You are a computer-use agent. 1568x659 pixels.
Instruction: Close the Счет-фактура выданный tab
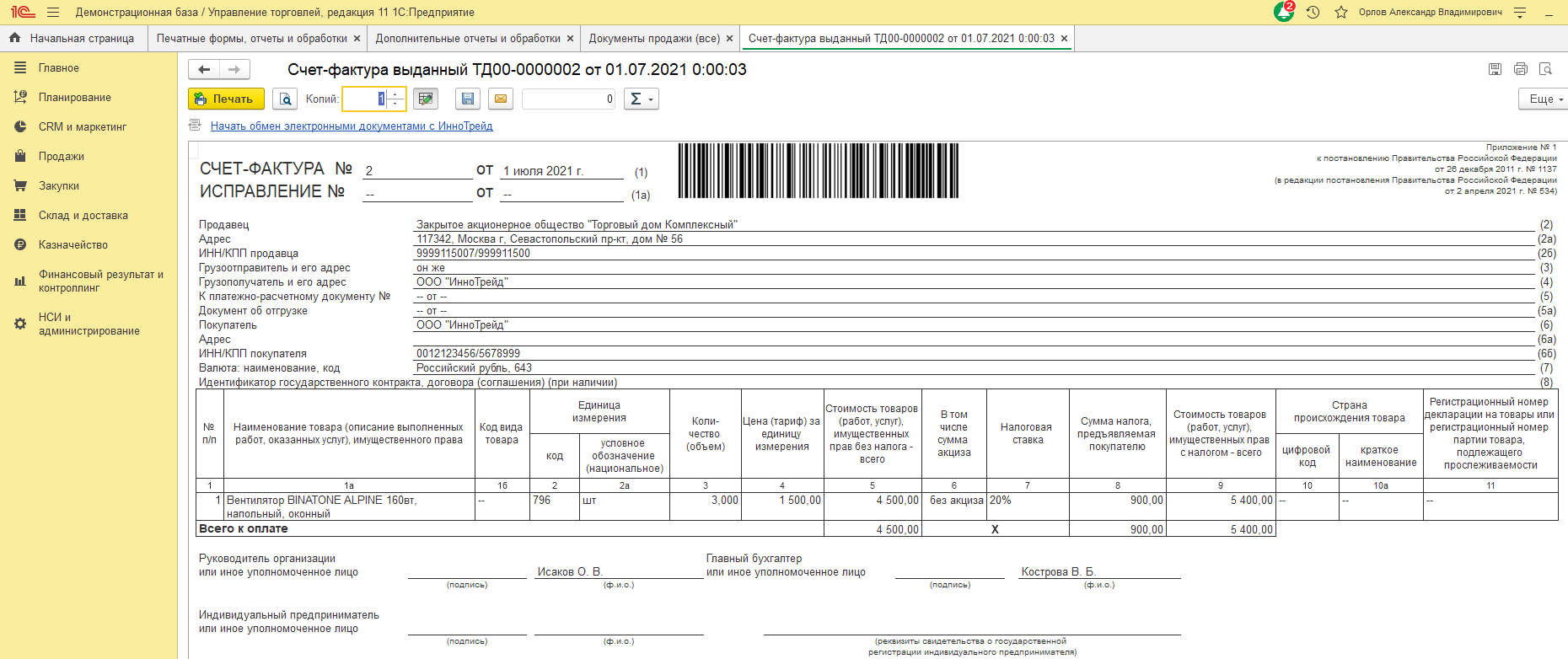(x=1064, y=39)
